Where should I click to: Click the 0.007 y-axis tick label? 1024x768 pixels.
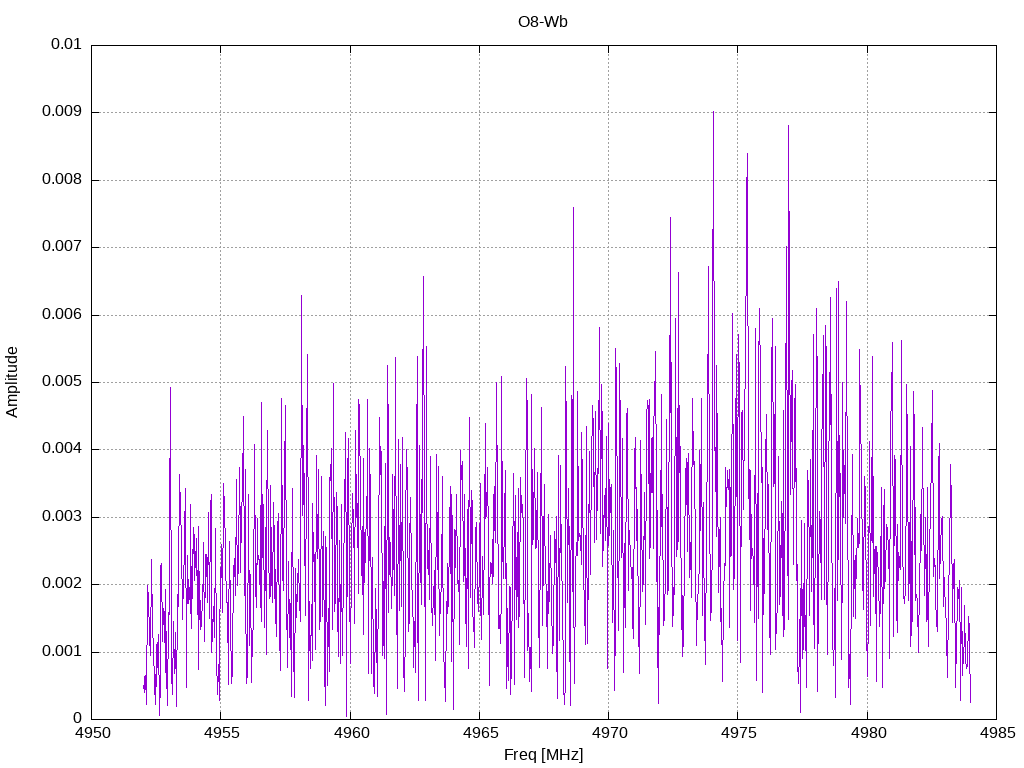click(62, 247)
